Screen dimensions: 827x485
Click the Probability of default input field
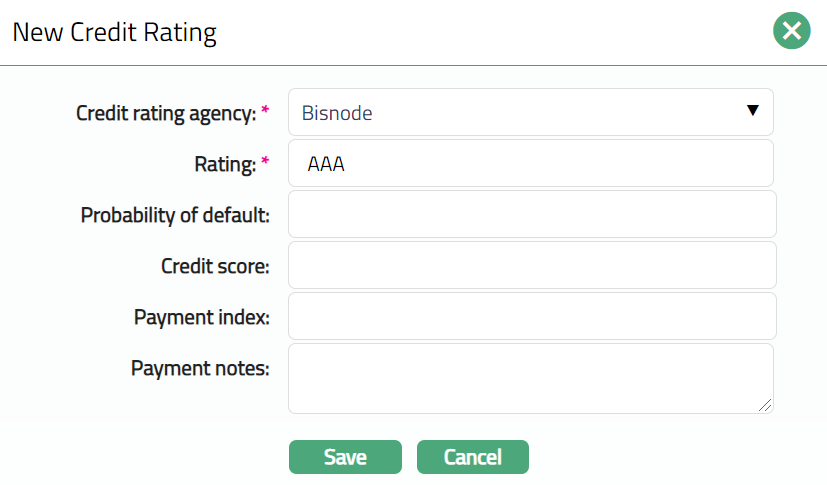click(530, 215)
